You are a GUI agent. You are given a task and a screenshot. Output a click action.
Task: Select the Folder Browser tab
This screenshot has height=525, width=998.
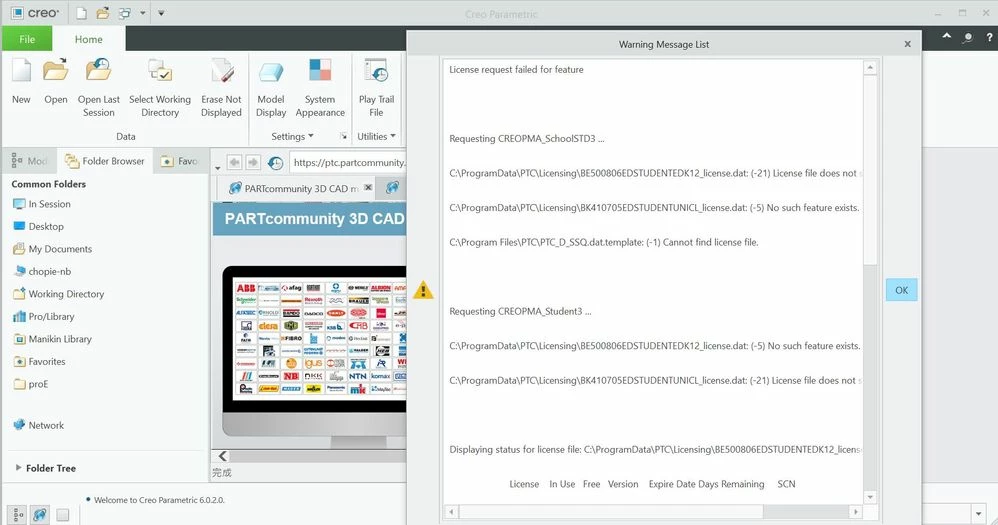pyautogui.click(x=105, y=161)
